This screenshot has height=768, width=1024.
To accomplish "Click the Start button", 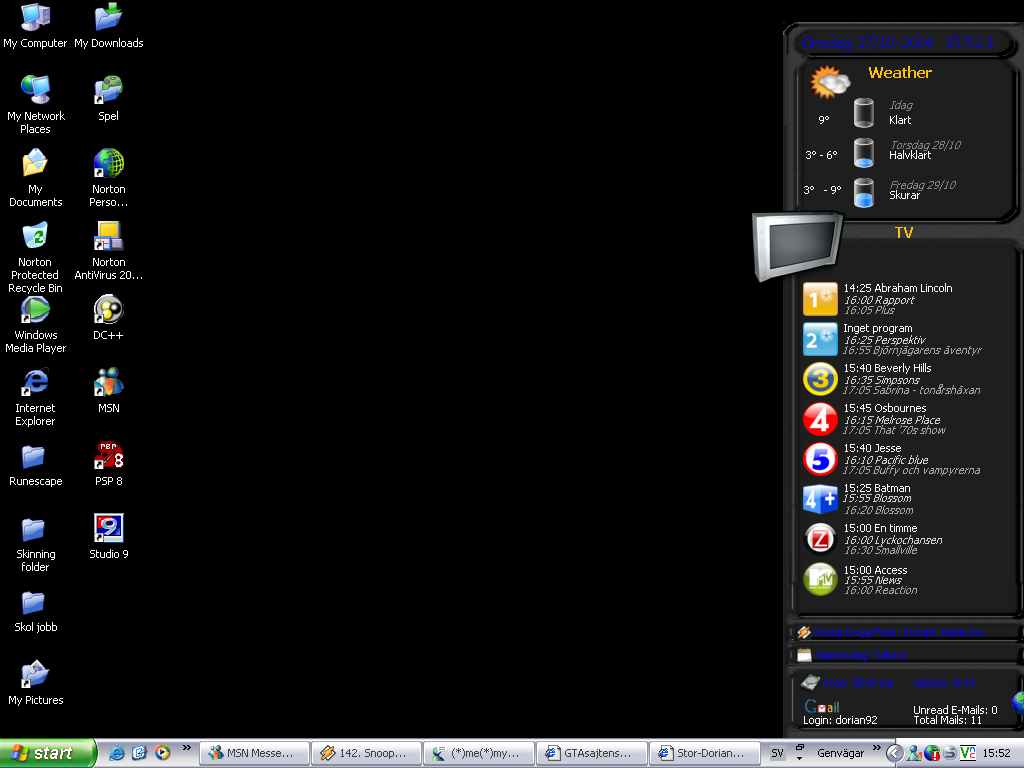I will pos(47,753).
